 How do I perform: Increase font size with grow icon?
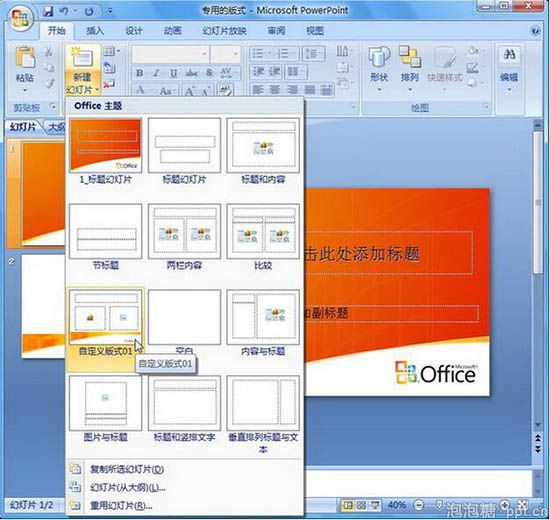pos(190,91)
